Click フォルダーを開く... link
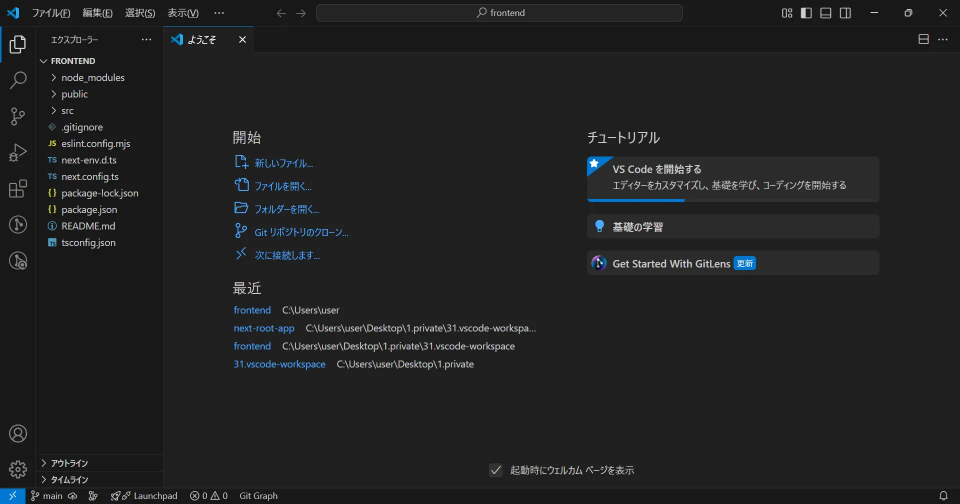 pos(277,209)
